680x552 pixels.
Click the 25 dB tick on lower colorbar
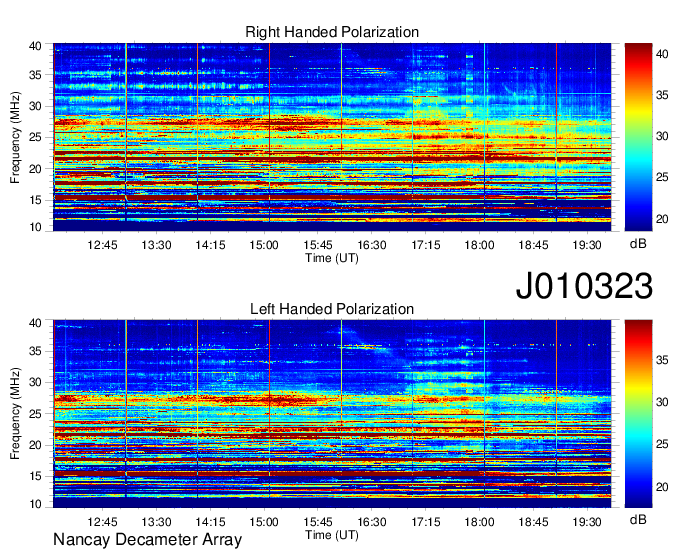[x=662, y=444]
